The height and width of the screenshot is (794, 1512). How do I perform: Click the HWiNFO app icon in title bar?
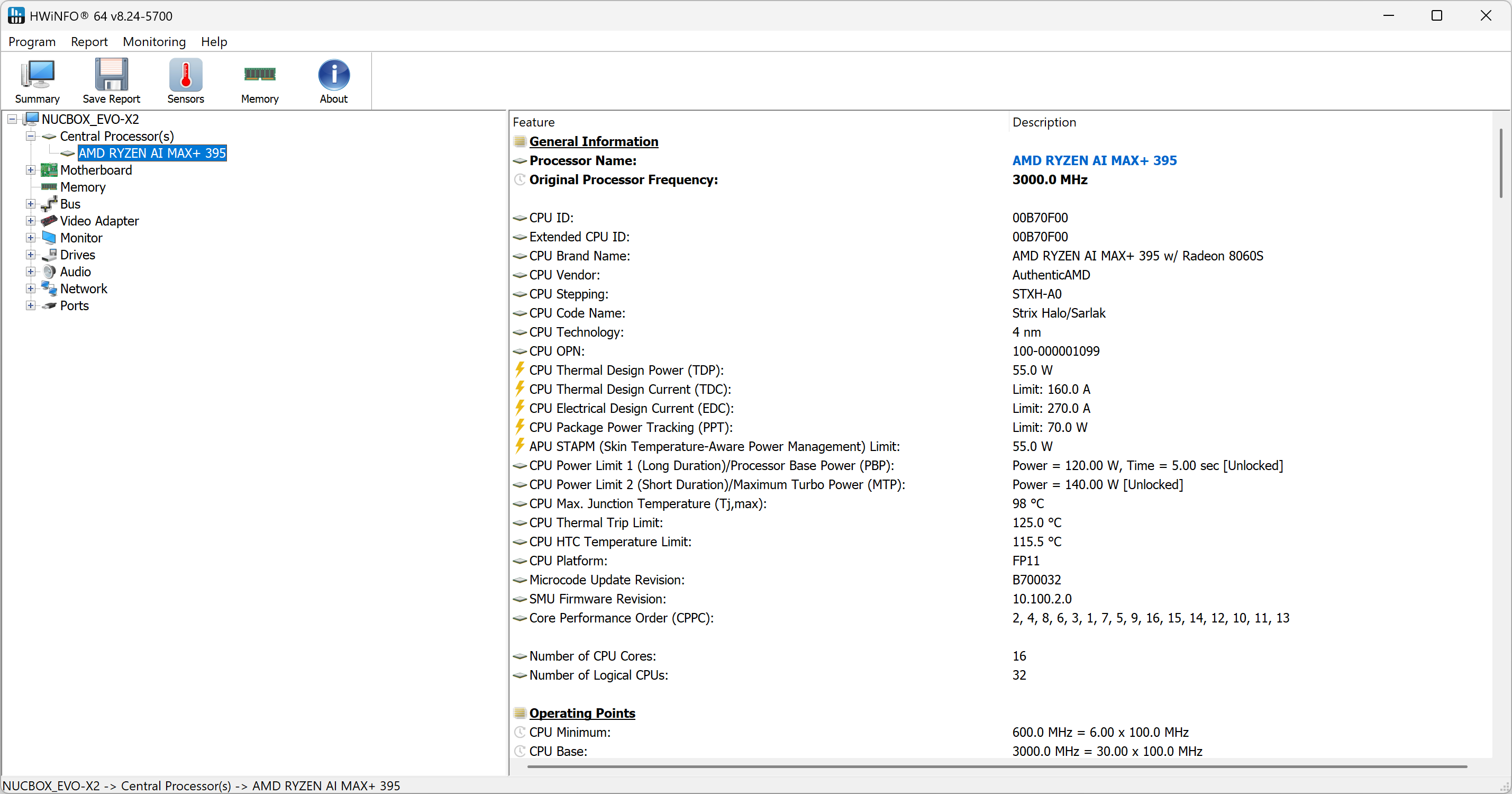point(16,16)
